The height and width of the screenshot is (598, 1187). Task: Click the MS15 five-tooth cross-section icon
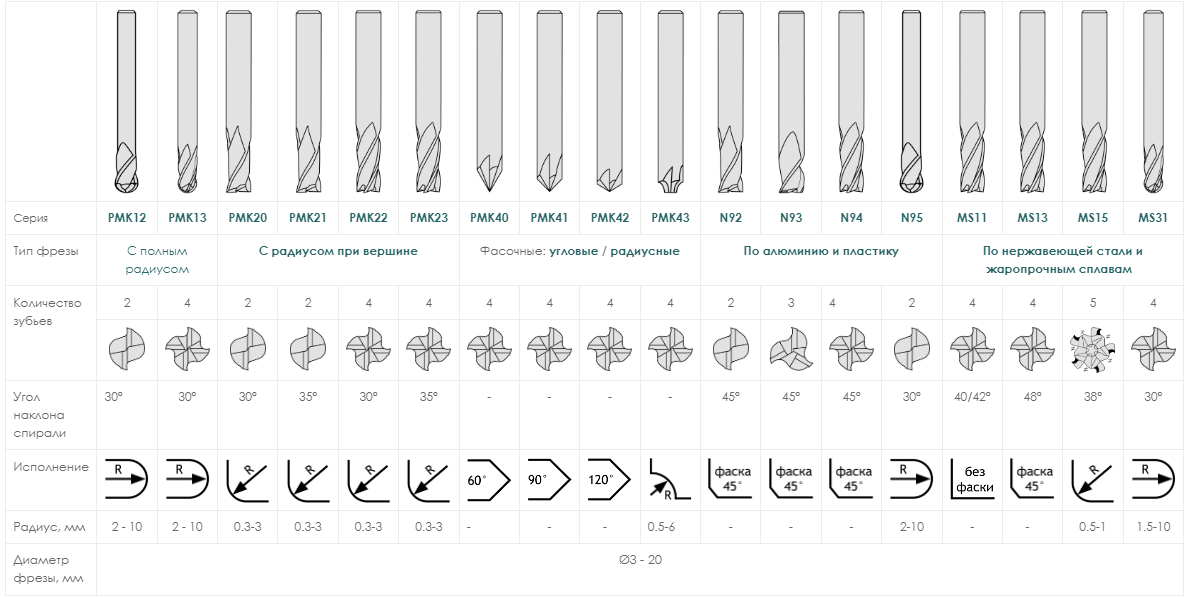point(1093,349)
